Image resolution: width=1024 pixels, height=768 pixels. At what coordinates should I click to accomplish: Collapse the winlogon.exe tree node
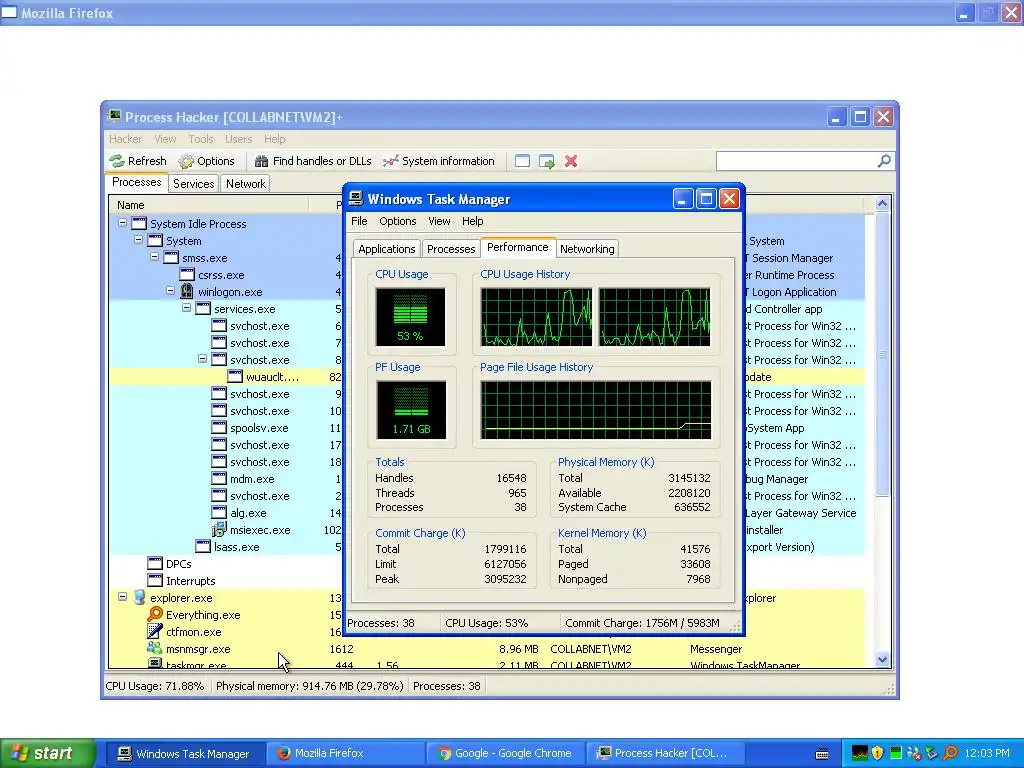pos(170,291)
